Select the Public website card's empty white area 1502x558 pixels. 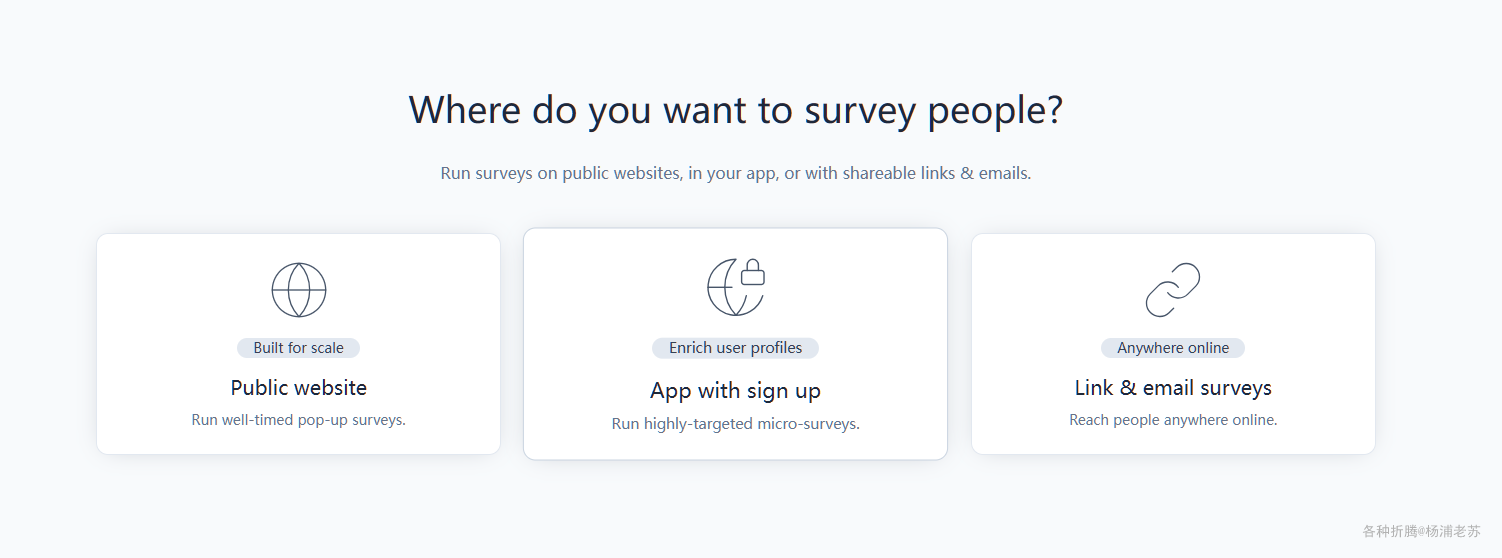tap(160, 300)
